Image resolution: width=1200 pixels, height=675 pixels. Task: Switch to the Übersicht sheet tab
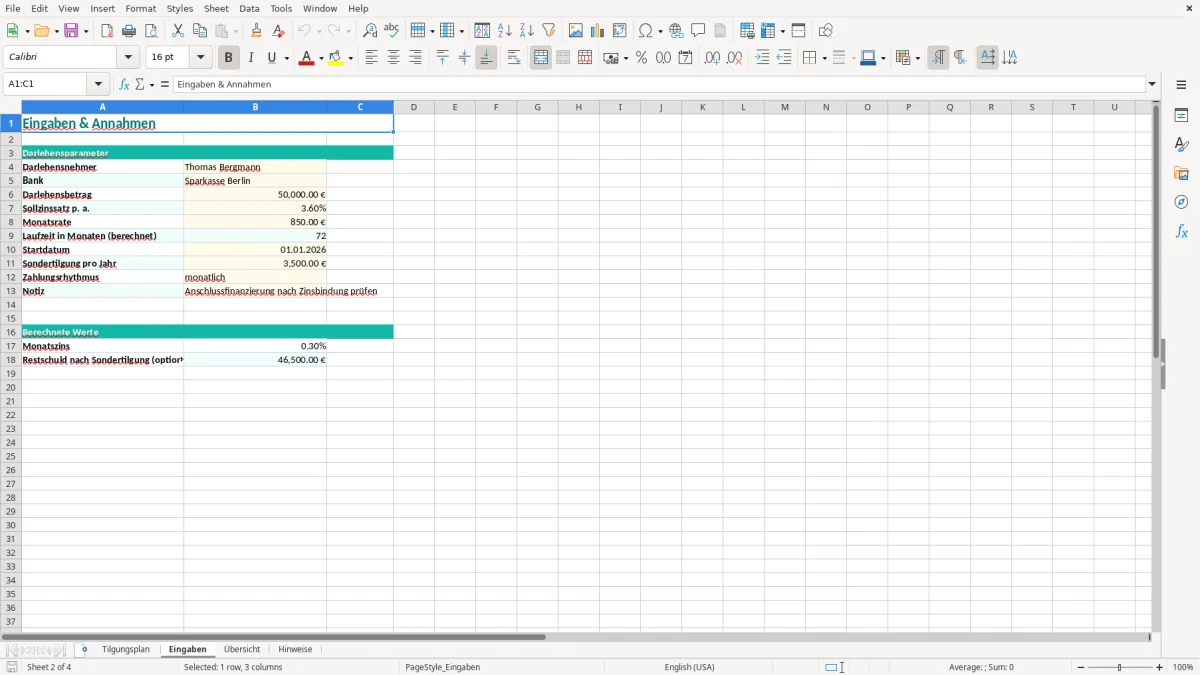[242, 650]
